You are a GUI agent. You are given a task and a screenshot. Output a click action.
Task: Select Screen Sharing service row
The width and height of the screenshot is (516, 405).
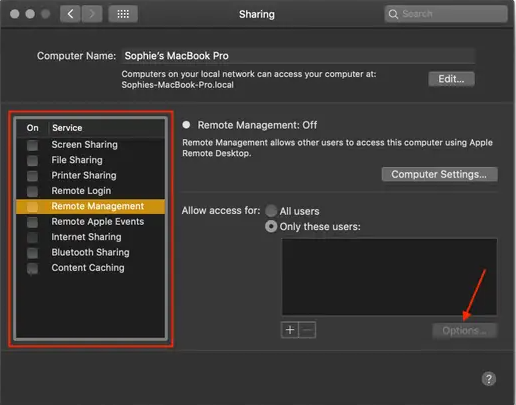point(91,145)
